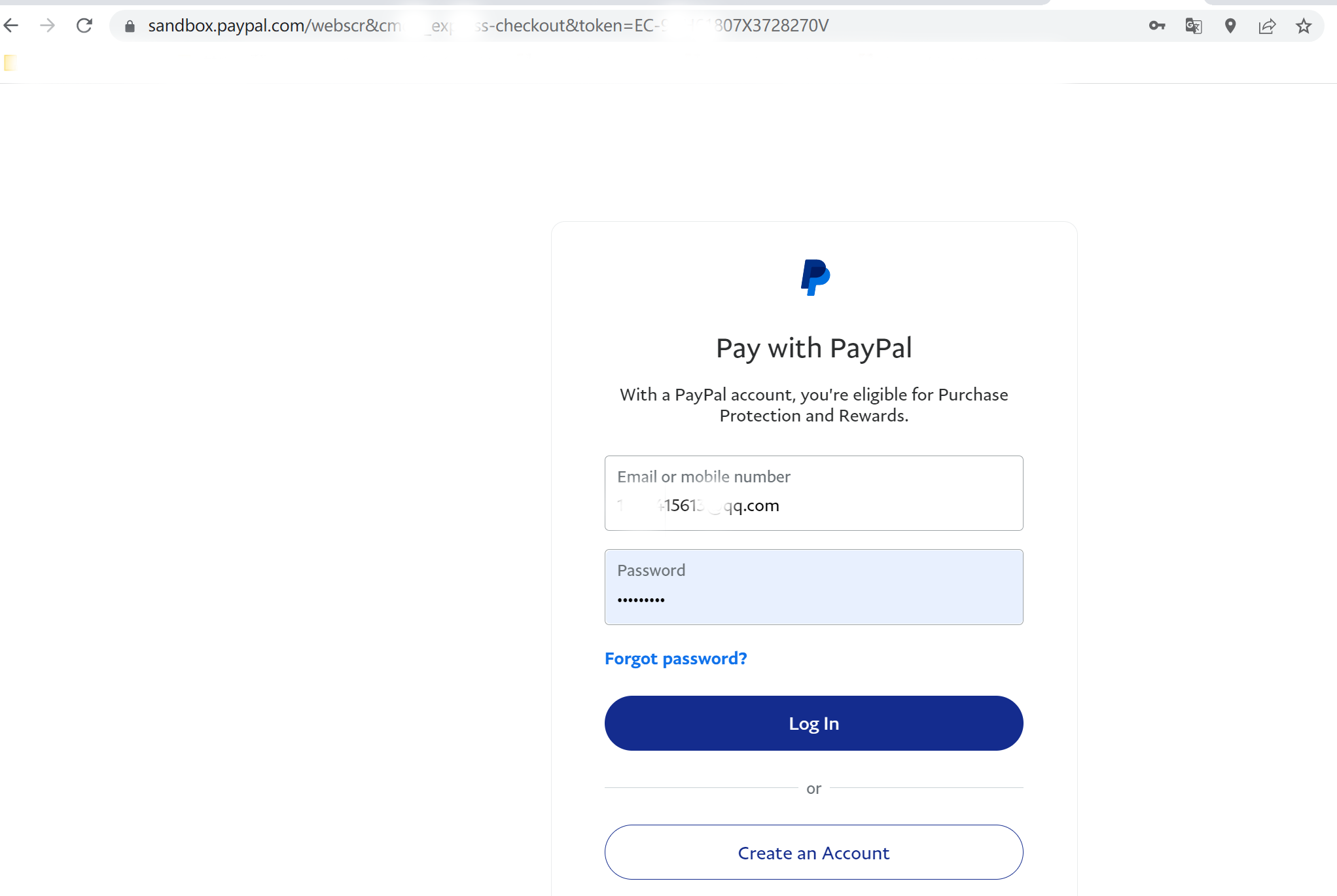Click the email or mobile number field
Image resolution: width=1337 pixels, height=896 pixels.
pos(813,493)
